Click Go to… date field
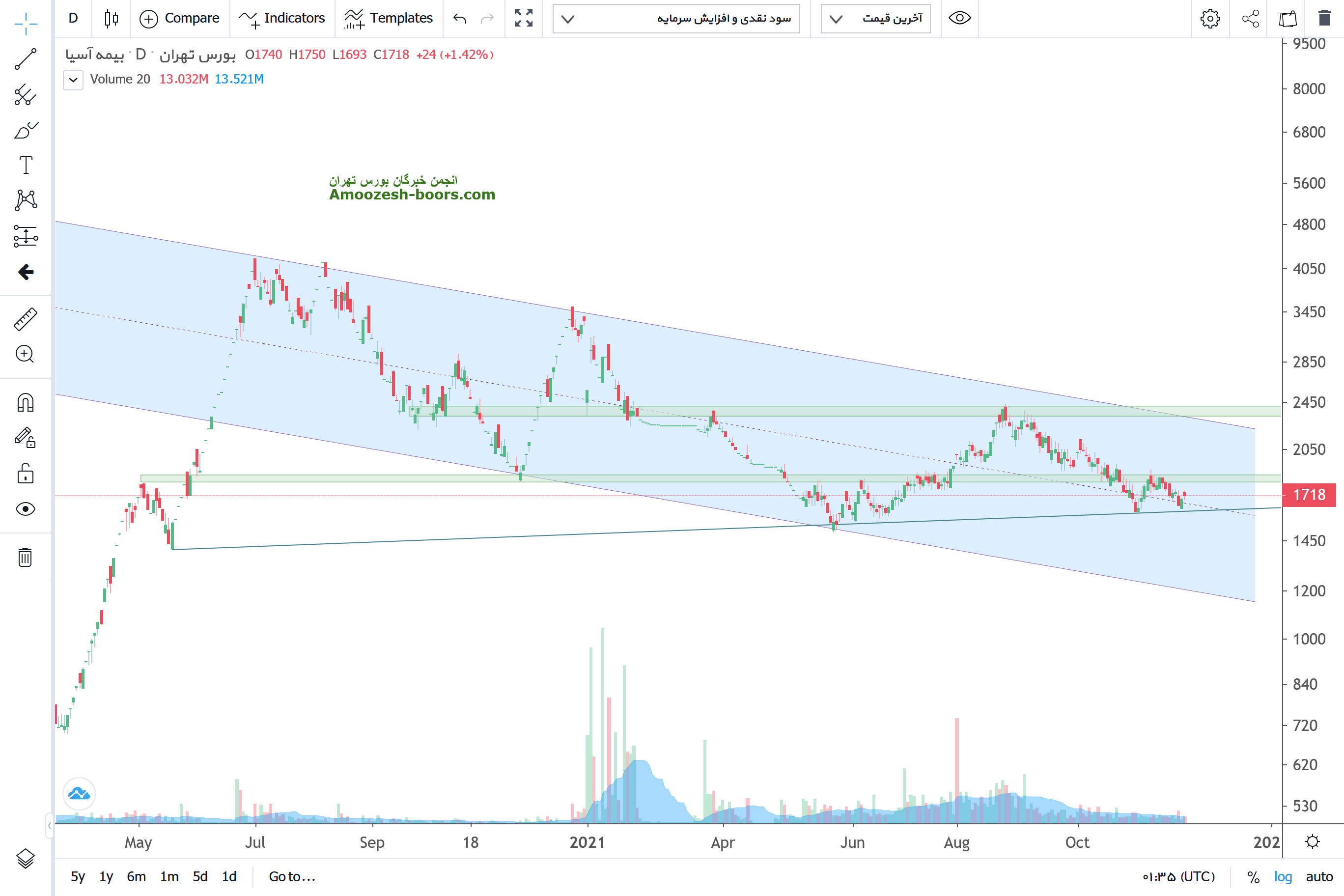 292,876
